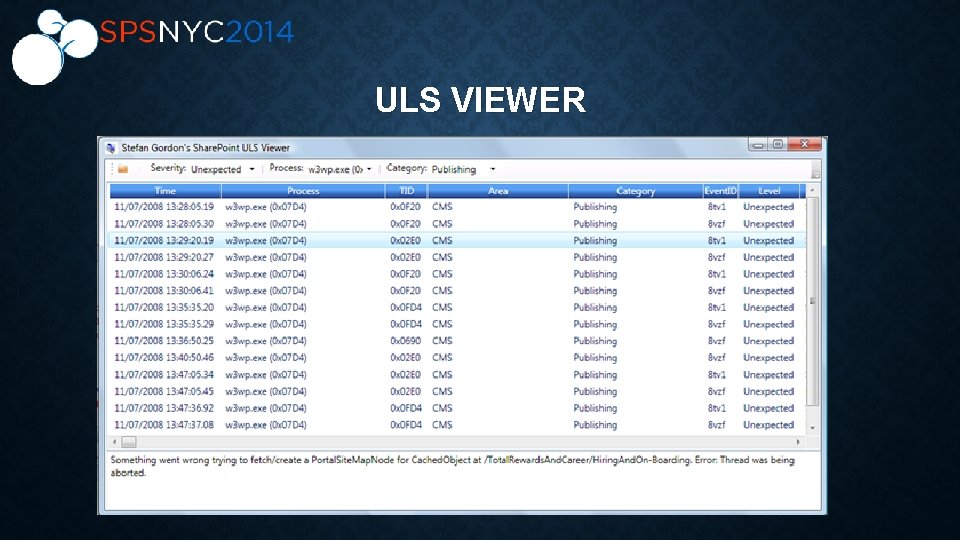Sort by the Category column header
This screenshot has height=540, width=960.
click(636, 190)
